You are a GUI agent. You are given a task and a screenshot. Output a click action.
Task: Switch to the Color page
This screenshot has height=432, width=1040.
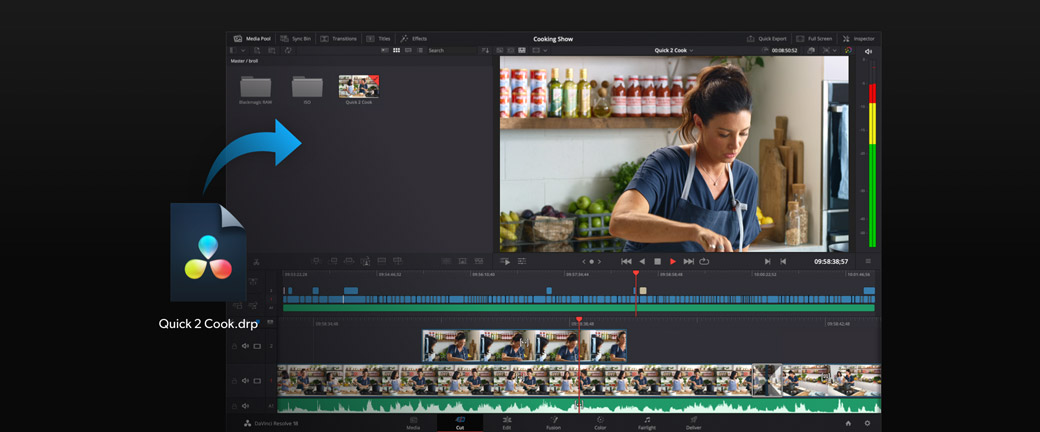[x=600, y=423]
